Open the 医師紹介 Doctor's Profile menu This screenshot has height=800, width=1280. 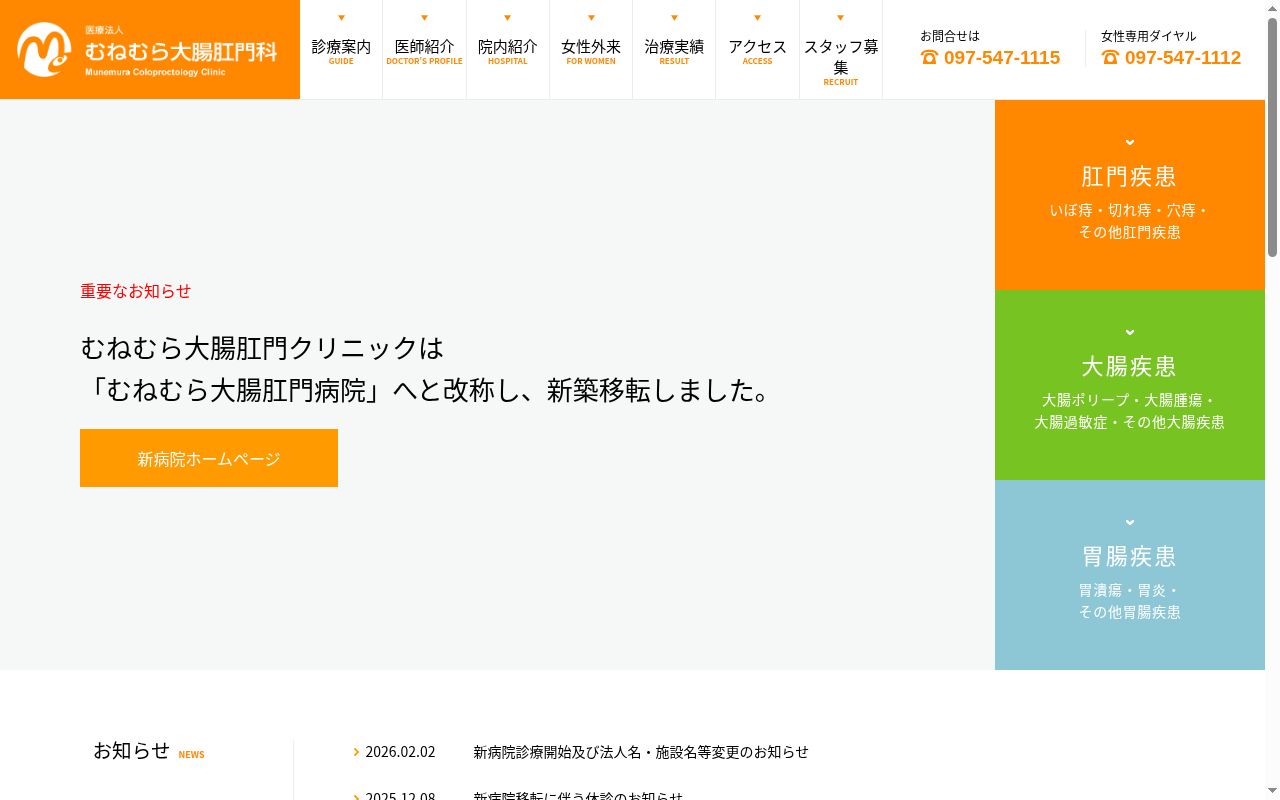pos(424,50)
